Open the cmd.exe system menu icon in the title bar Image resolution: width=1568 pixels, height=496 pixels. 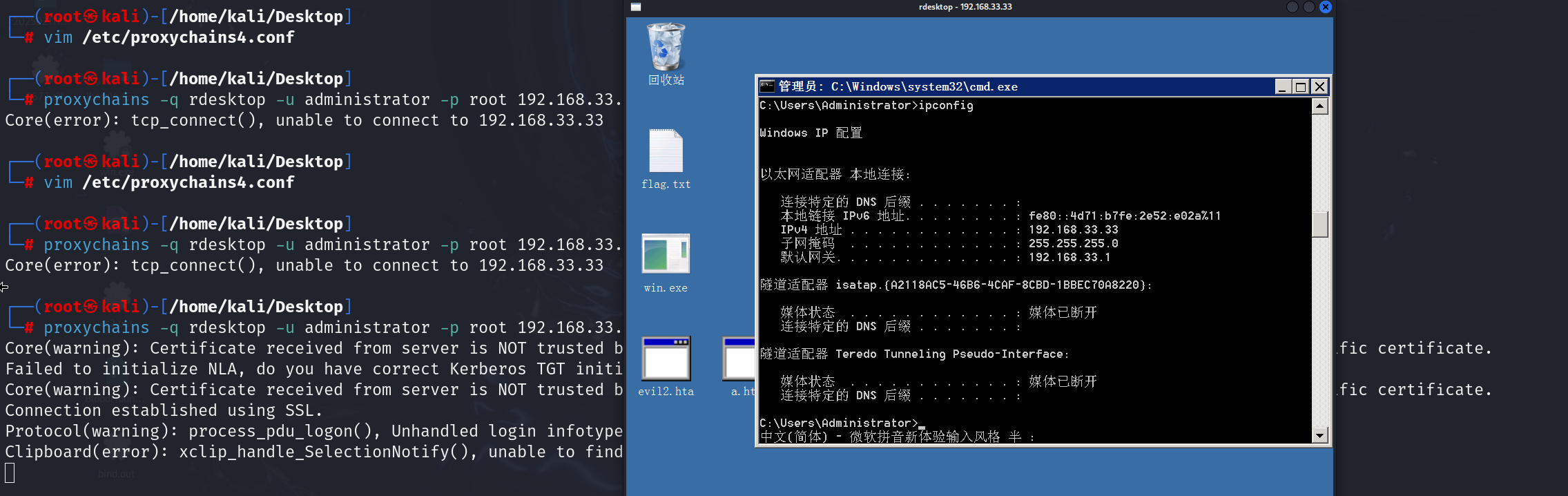pyautogui.click(x=767, y=86)
